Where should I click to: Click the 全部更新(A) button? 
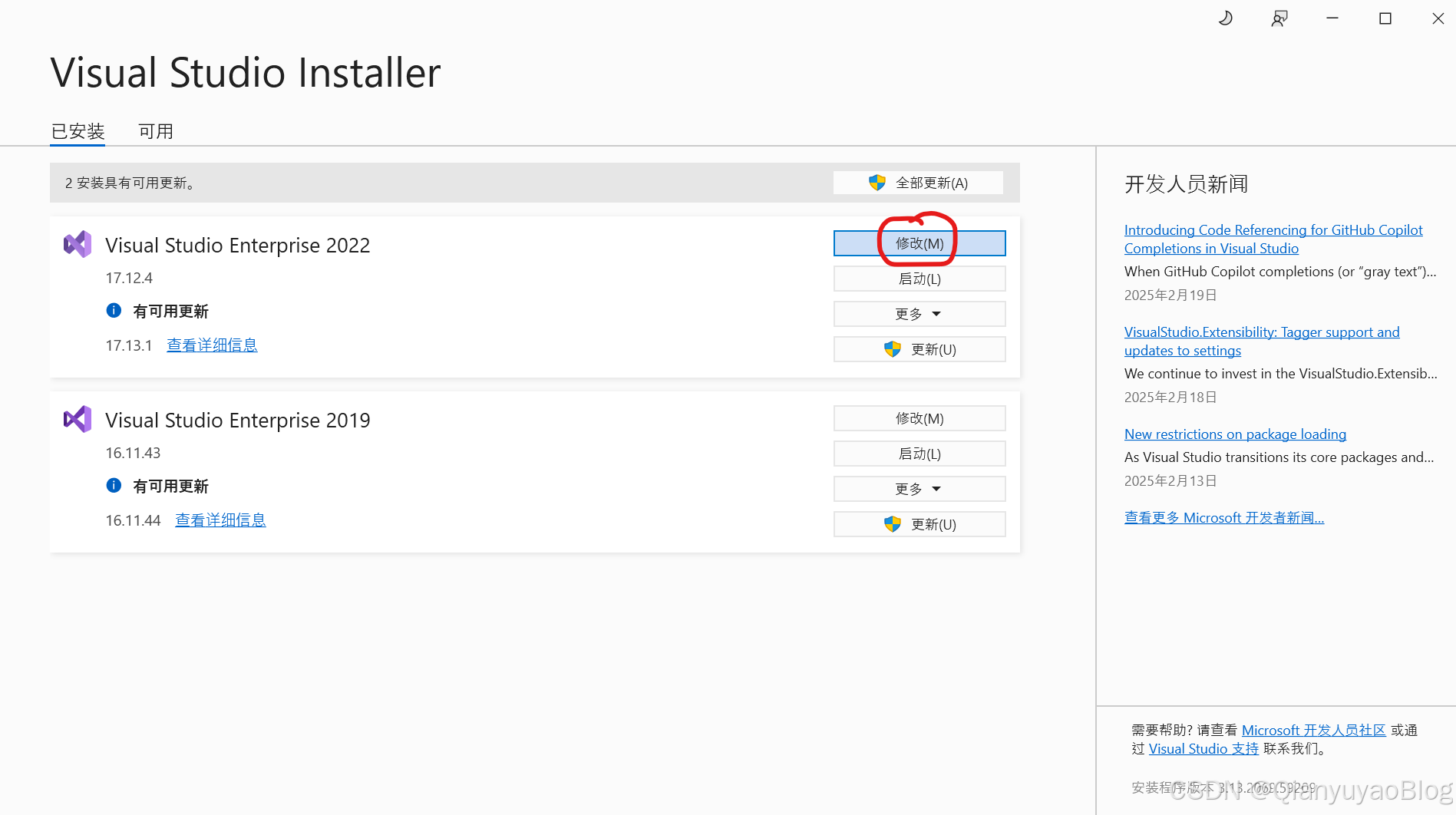[x=919, y=183]
